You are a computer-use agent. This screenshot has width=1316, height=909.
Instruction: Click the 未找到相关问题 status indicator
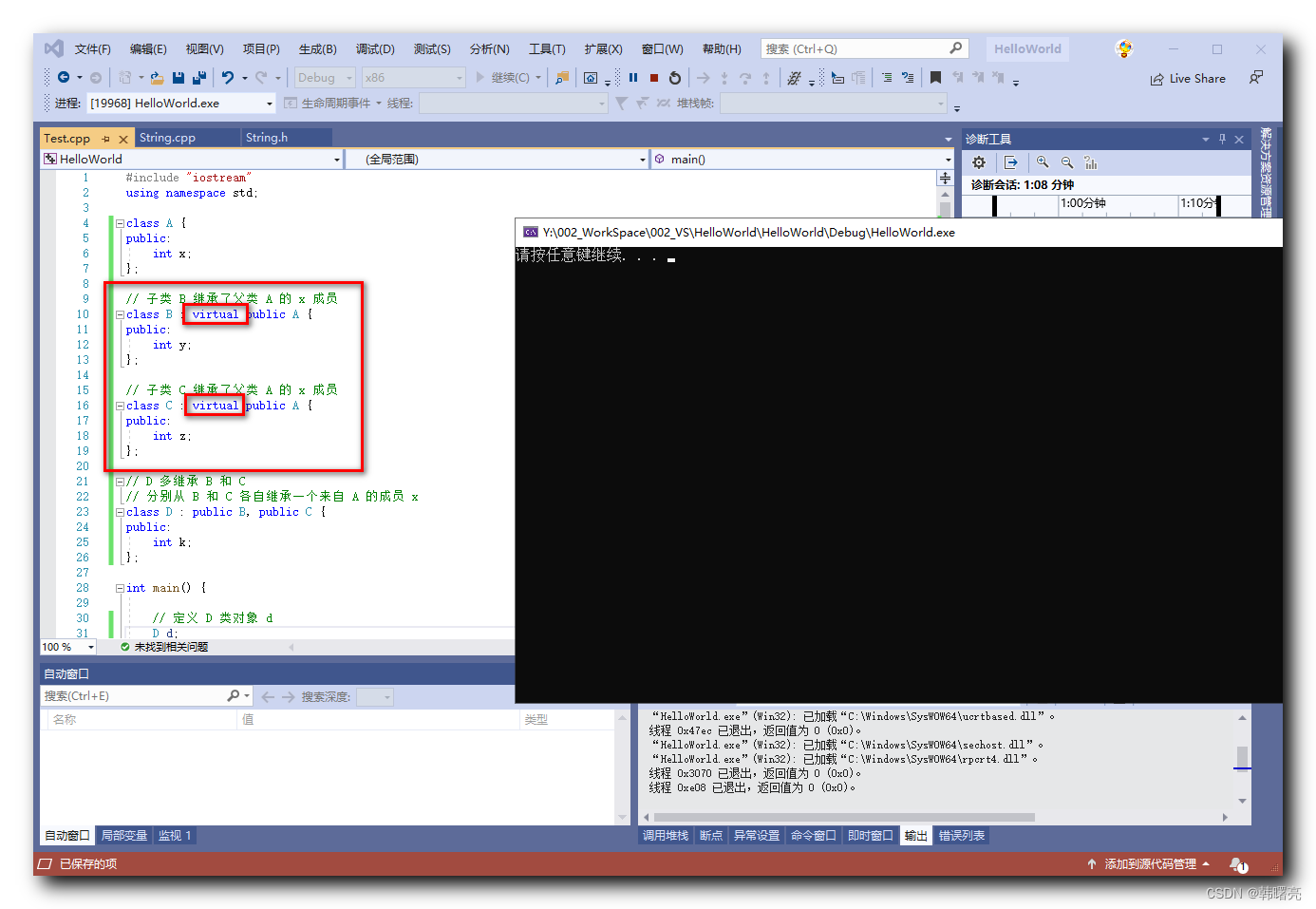[x=164, y=647]
